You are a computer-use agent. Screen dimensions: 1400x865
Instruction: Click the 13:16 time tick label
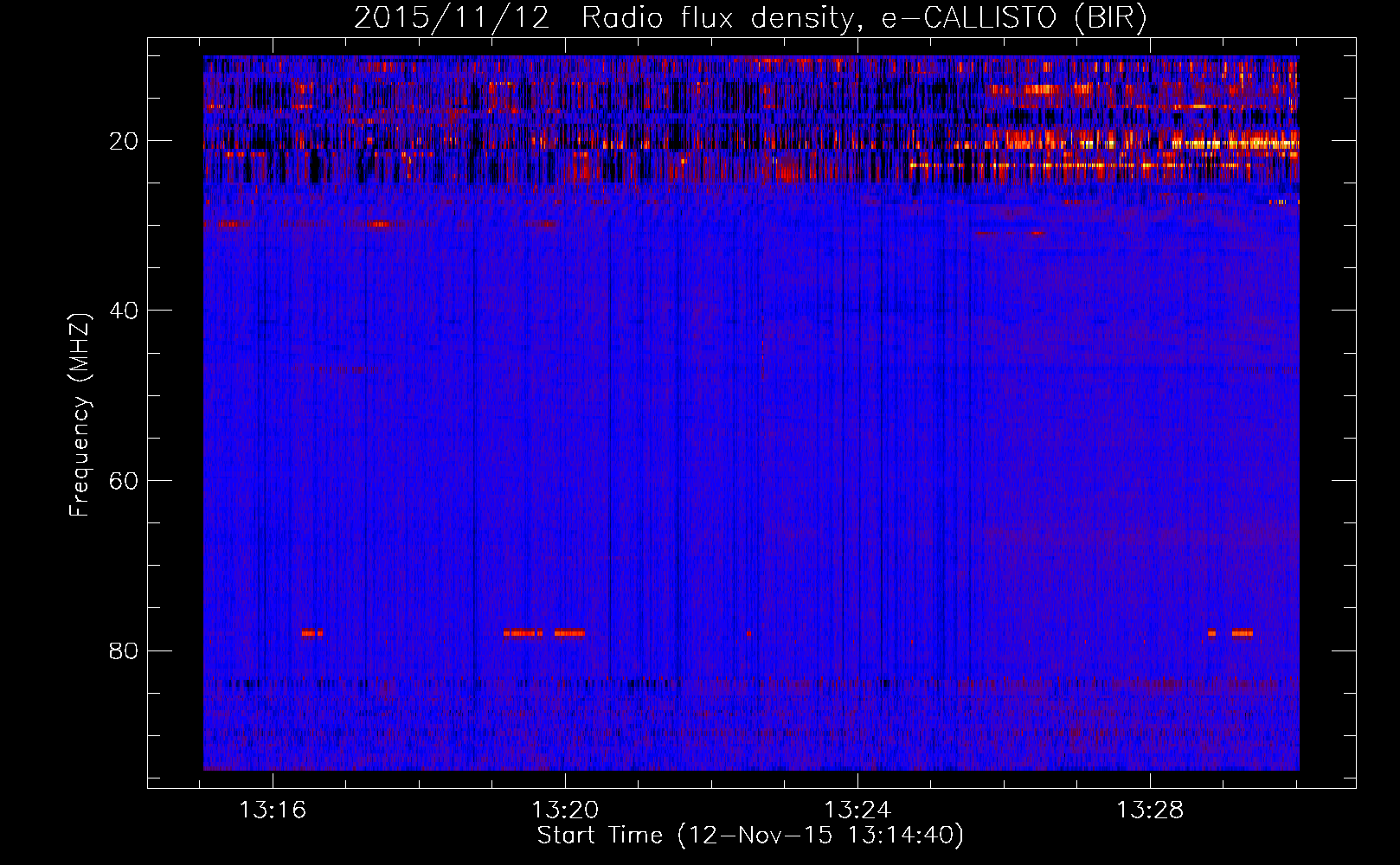273,811
